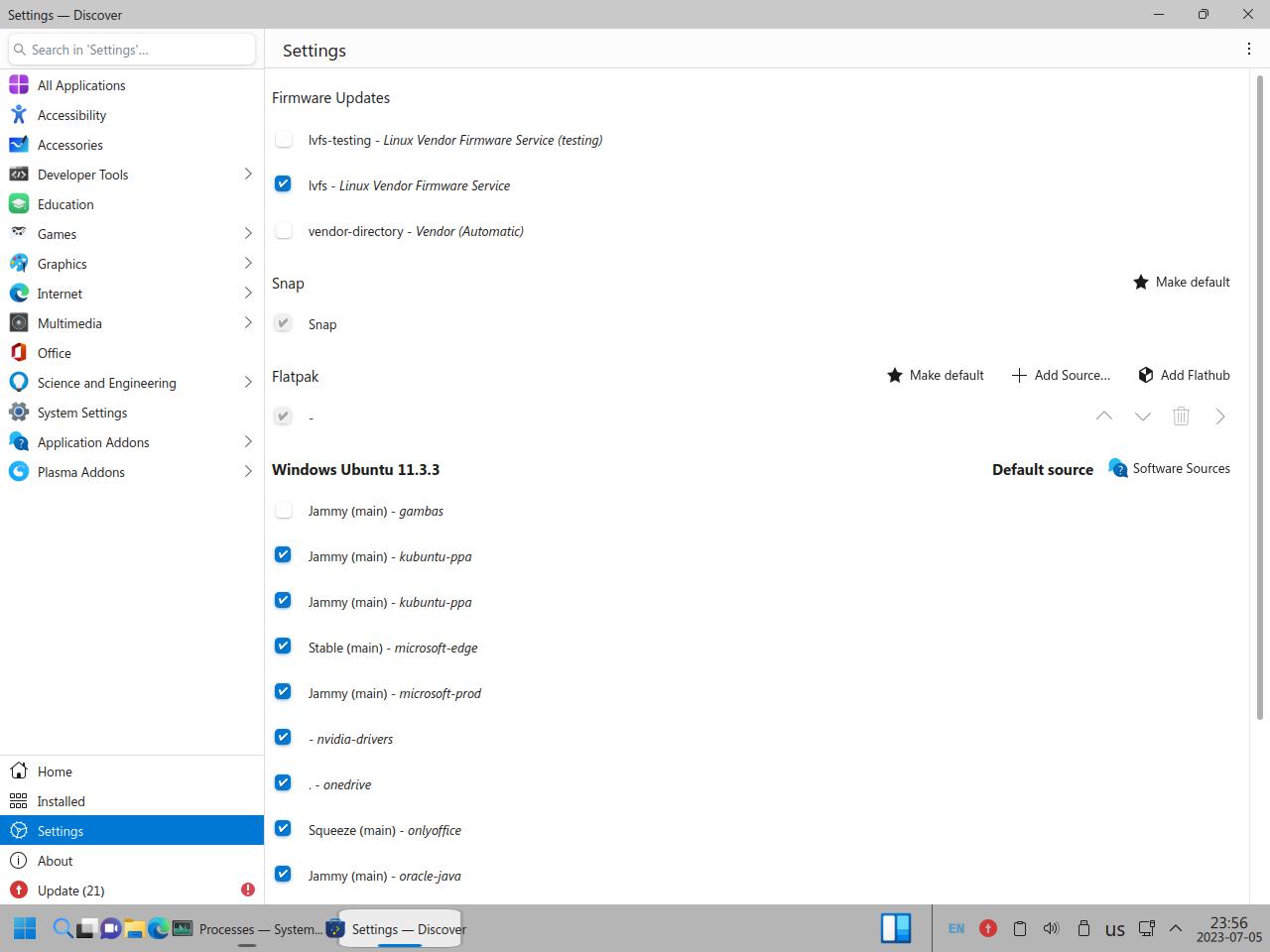
Task: Expand the Graphics category arrow
Action: click(x=248, y=264)
